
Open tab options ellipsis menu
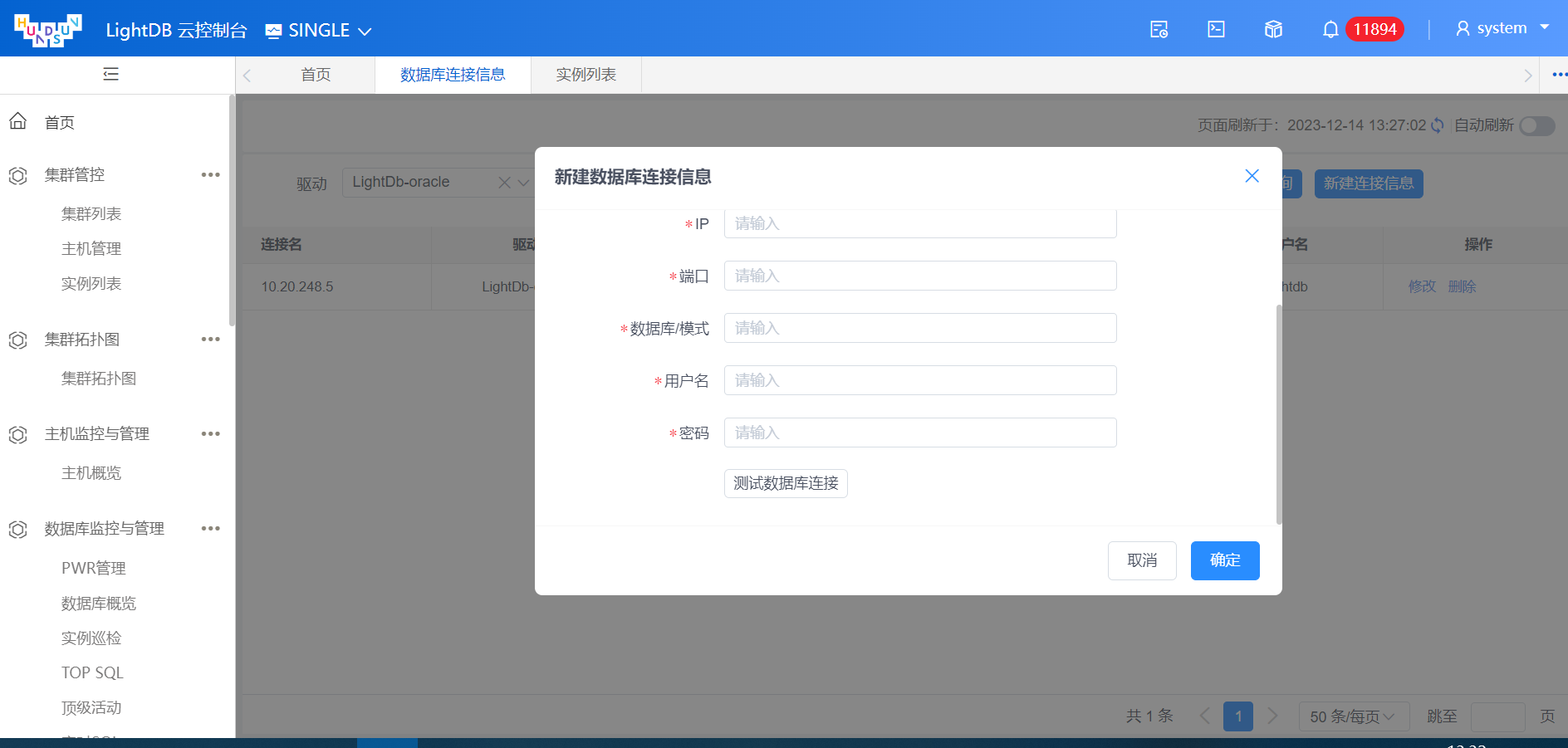tap(1559, 75)
